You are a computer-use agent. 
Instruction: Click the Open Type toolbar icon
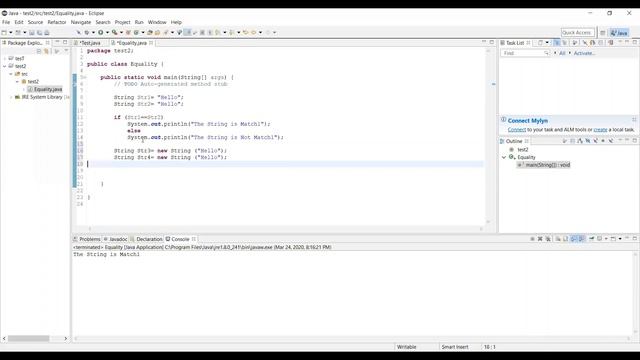pos(150,32)
